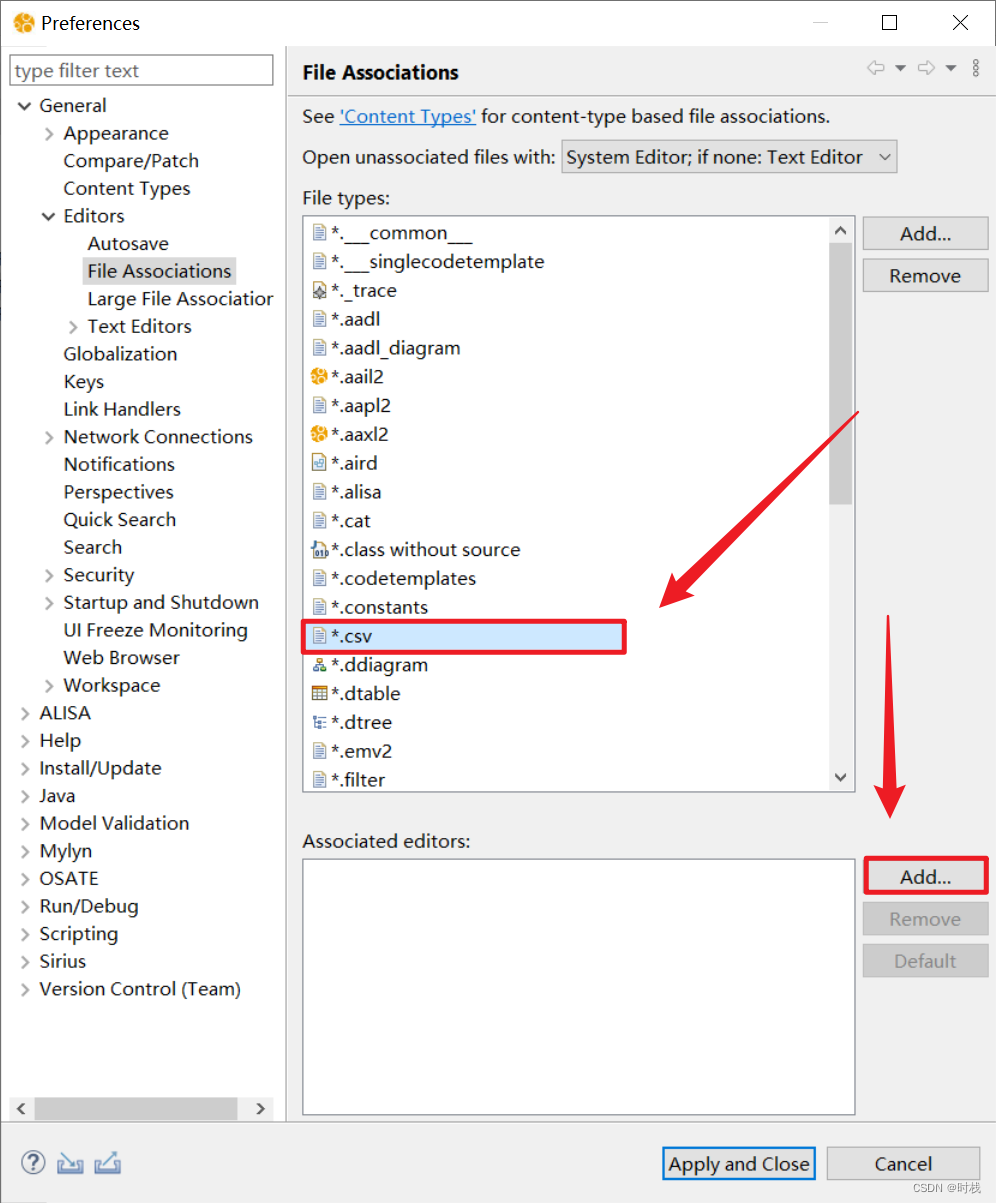Viewport: 996px width, 1203px height.
Task: Expand the Security node
Action: pos(49,575)
